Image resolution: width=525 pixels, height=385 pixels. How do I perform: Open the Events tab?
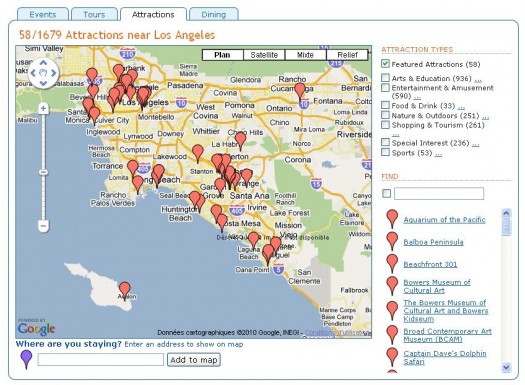(x=43, y=15)
